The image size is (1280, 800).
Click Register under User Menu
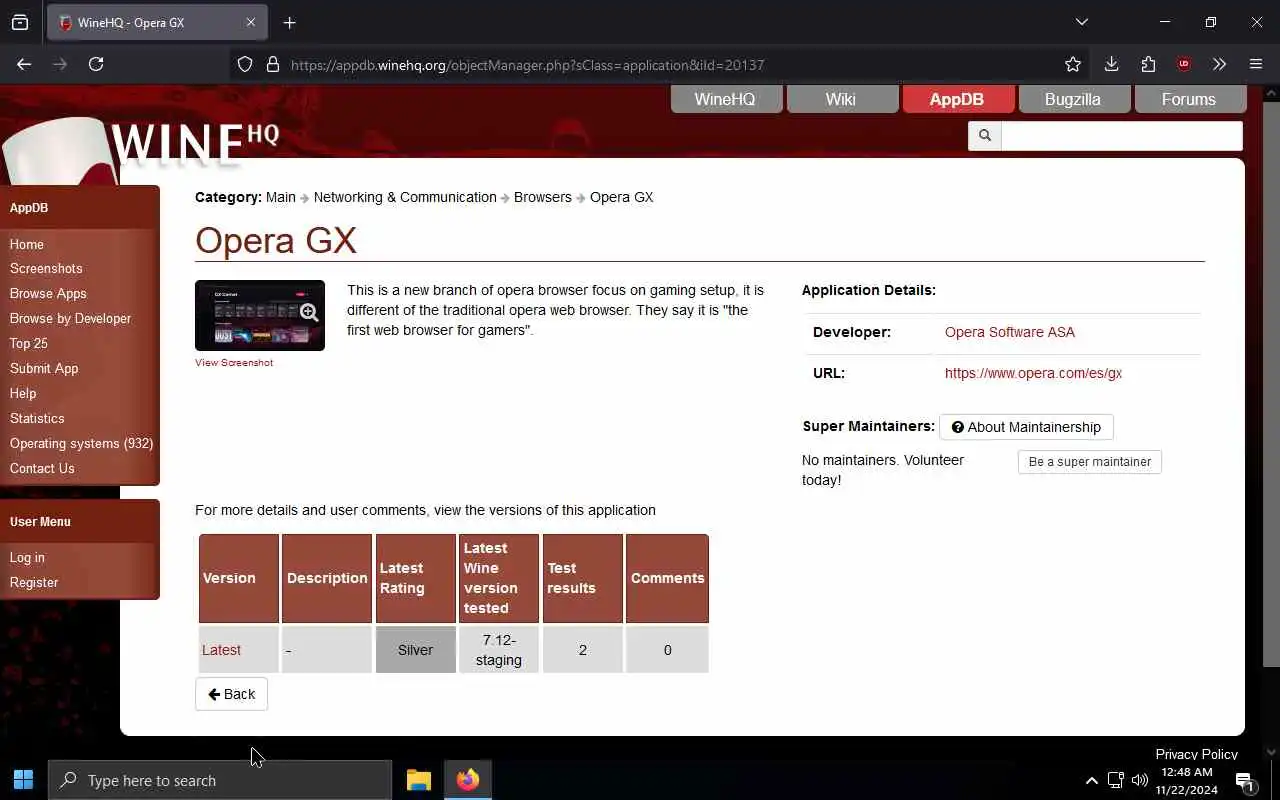click(x=34, y=582)
